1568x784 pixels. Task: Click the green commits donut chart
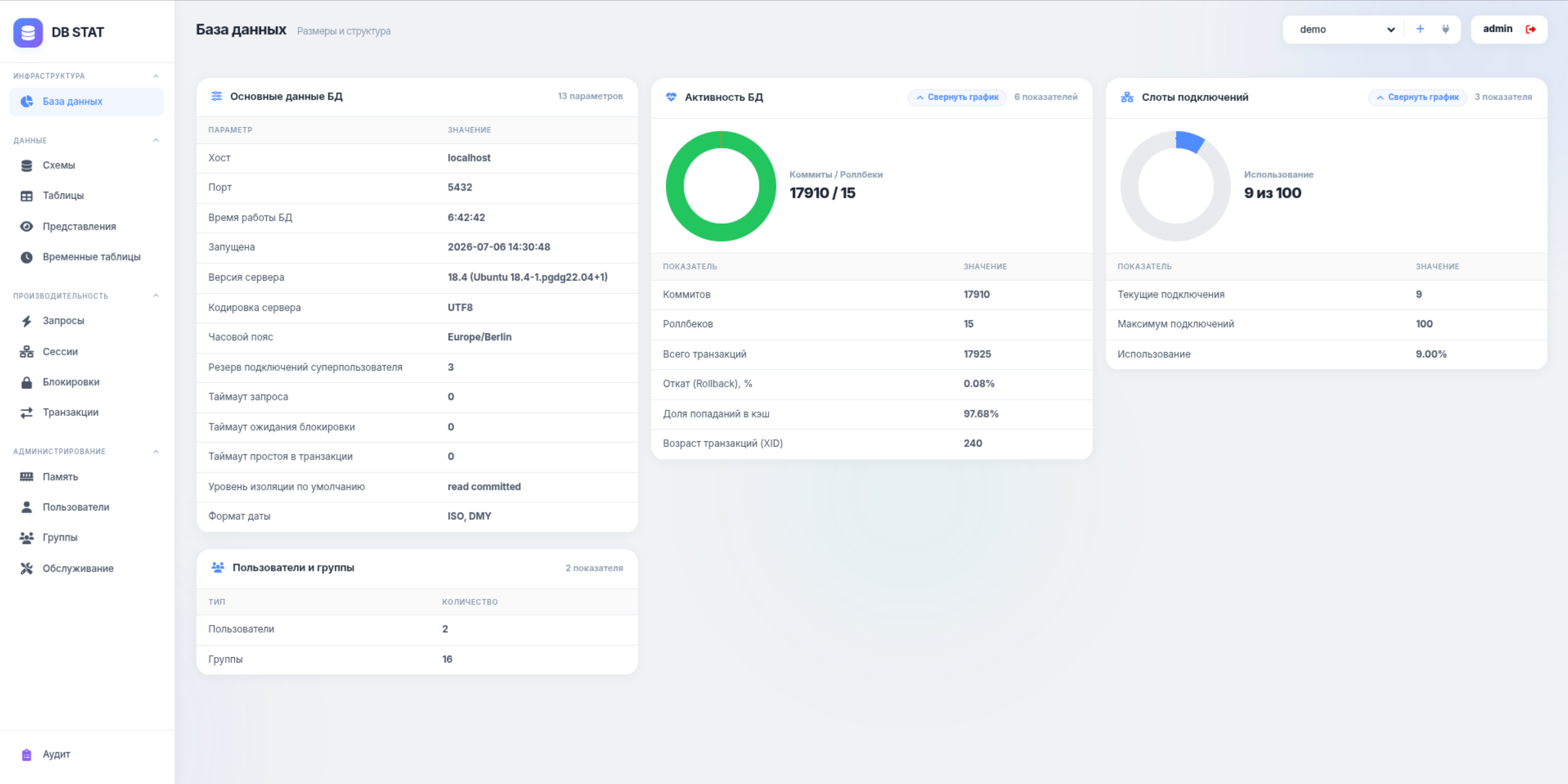[x=721, y=187]
